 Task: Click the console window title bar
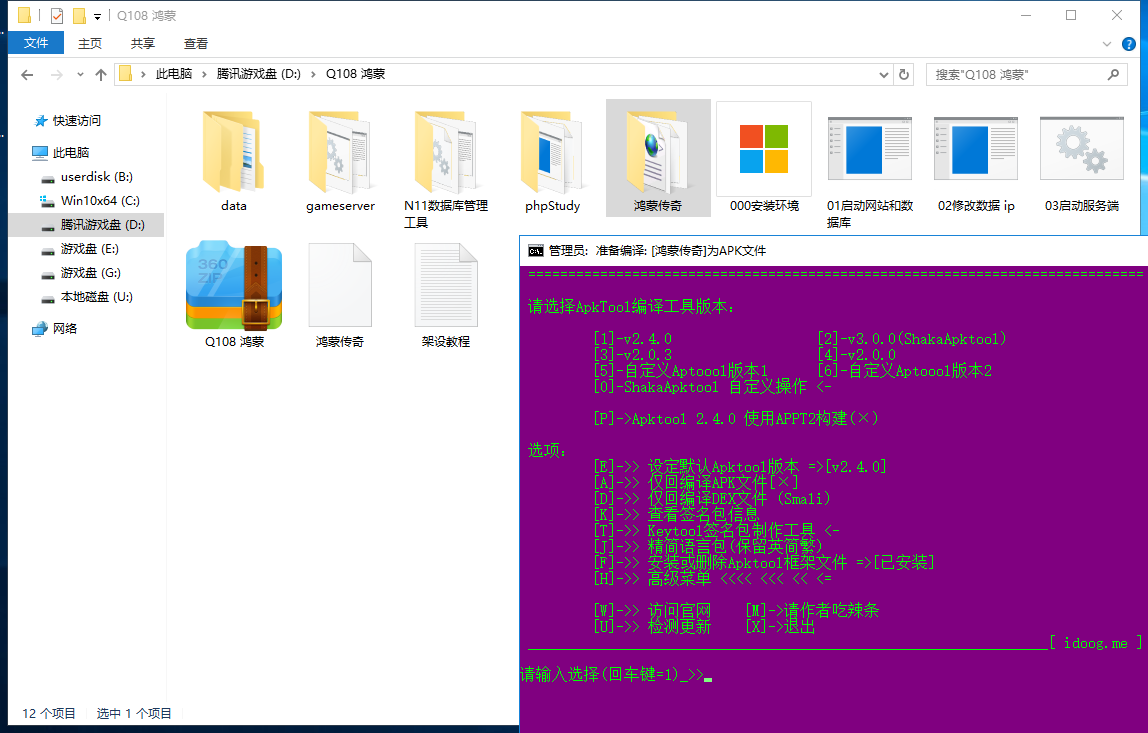(x=833, y=251)
